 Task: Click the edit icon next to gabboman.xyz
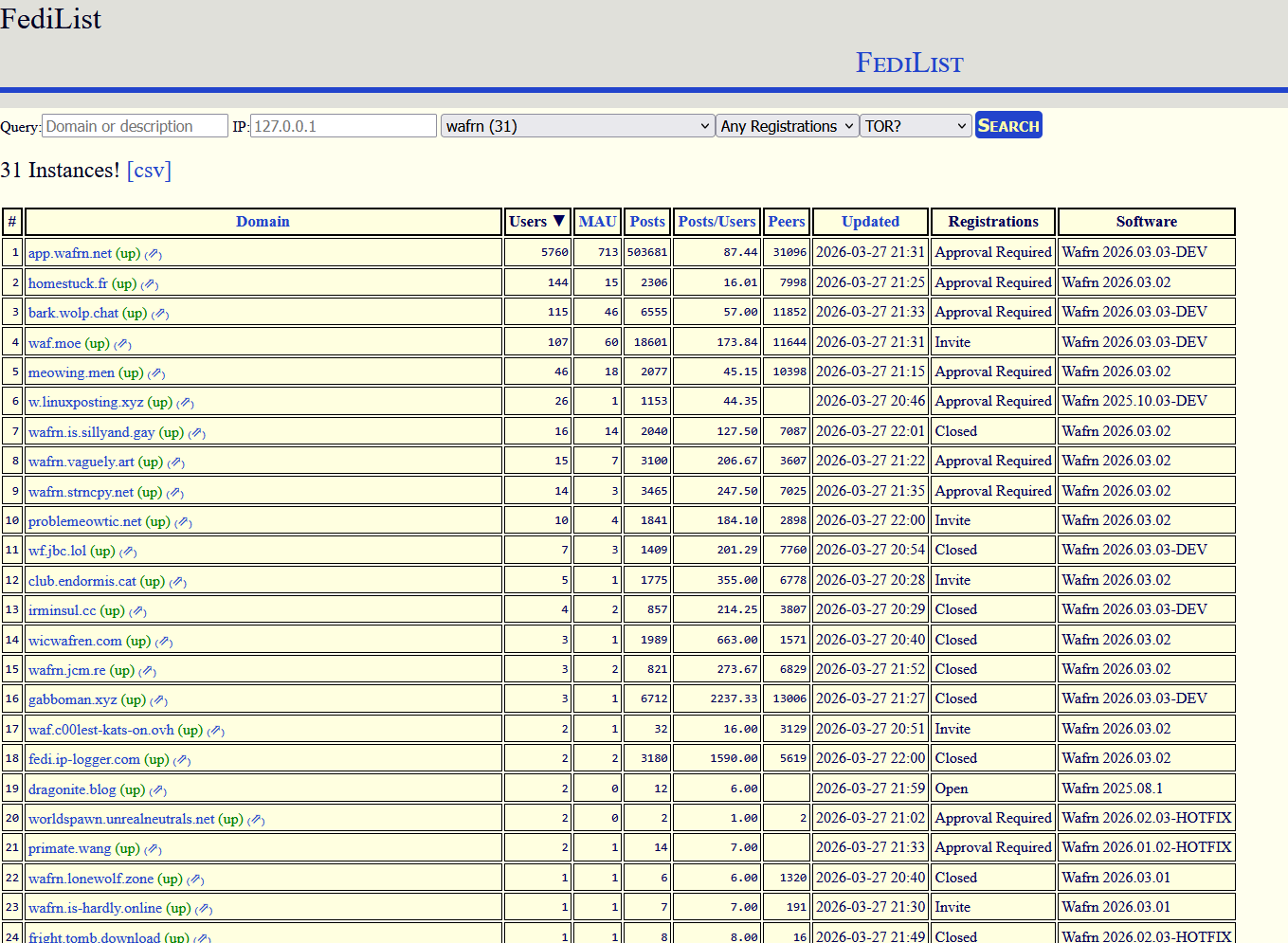[x=159, y=700]
